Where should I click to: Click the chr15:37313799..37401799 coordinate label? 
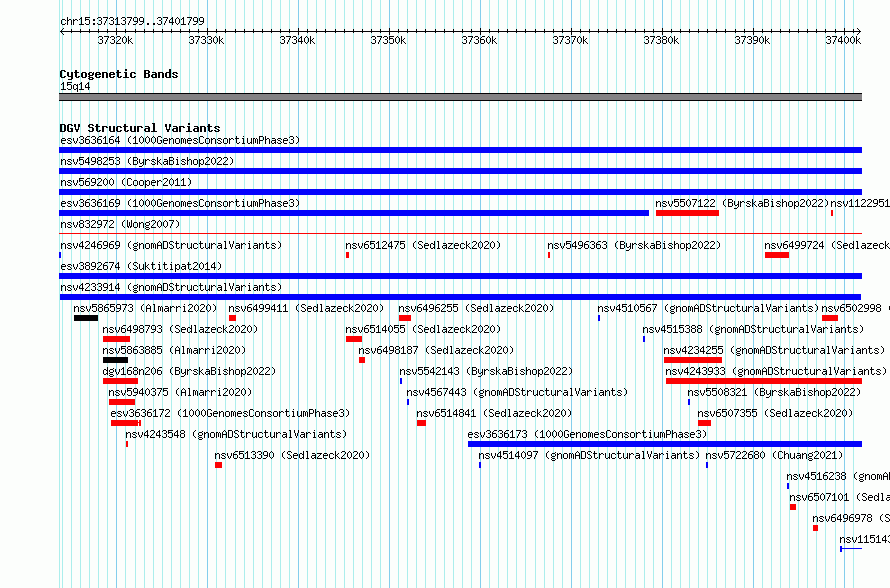[132, 21]
